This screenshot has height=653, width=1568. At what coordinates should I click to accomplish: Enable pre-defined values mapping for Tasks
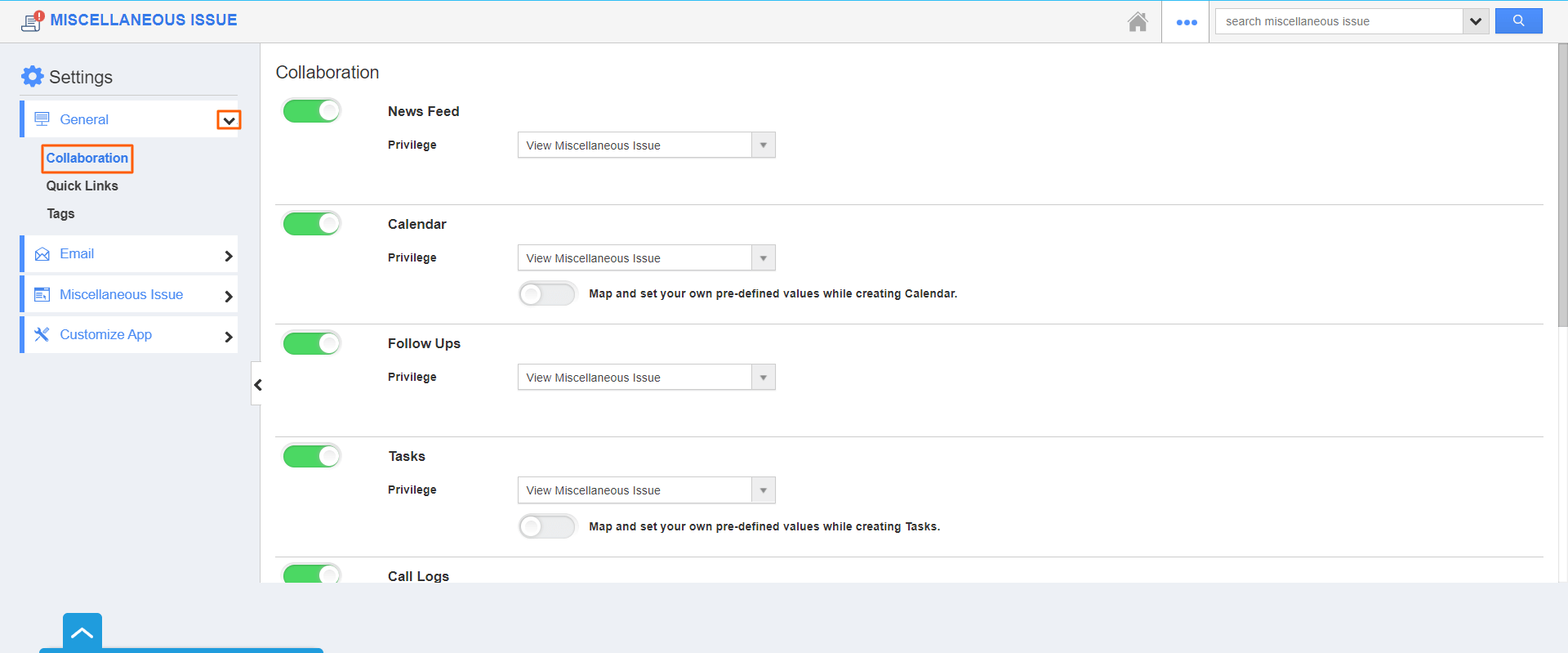click(547, 526)
